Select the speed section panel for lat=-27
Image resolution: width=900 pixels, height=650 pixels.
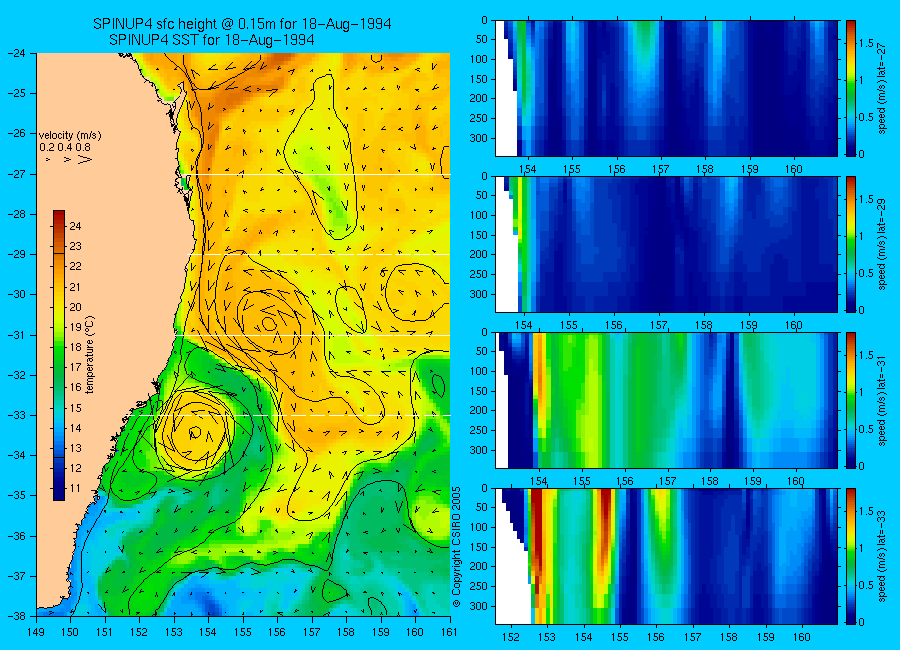(666, 88)
